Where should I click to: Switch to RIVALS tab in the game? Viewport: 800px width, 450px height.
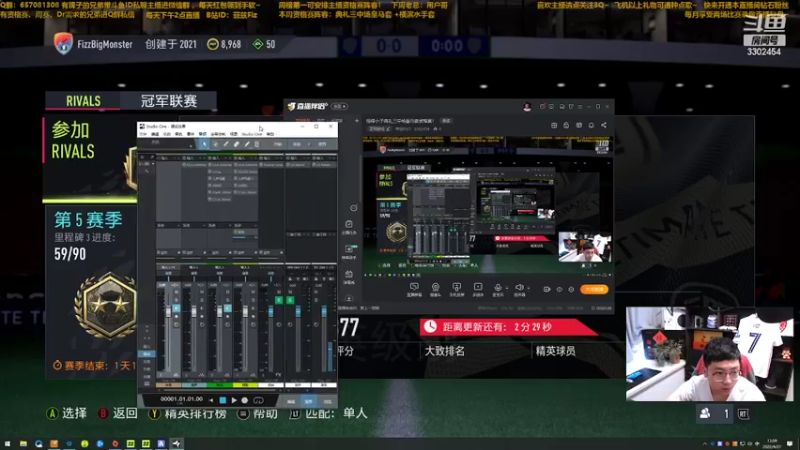83,101
